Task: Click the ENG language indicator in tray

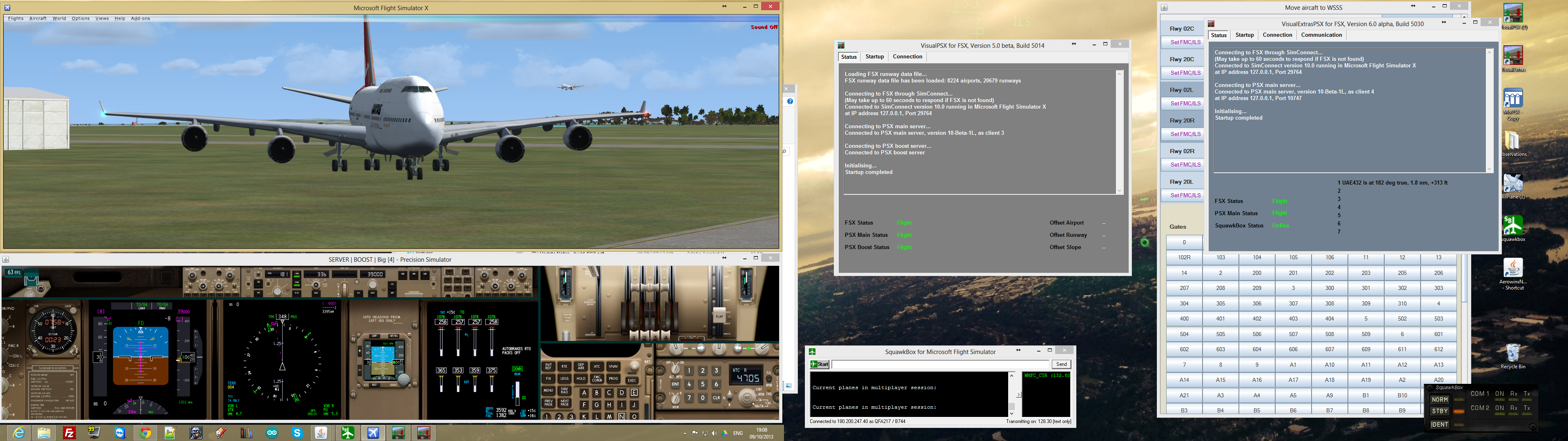Action: click(x=738, y=433)
